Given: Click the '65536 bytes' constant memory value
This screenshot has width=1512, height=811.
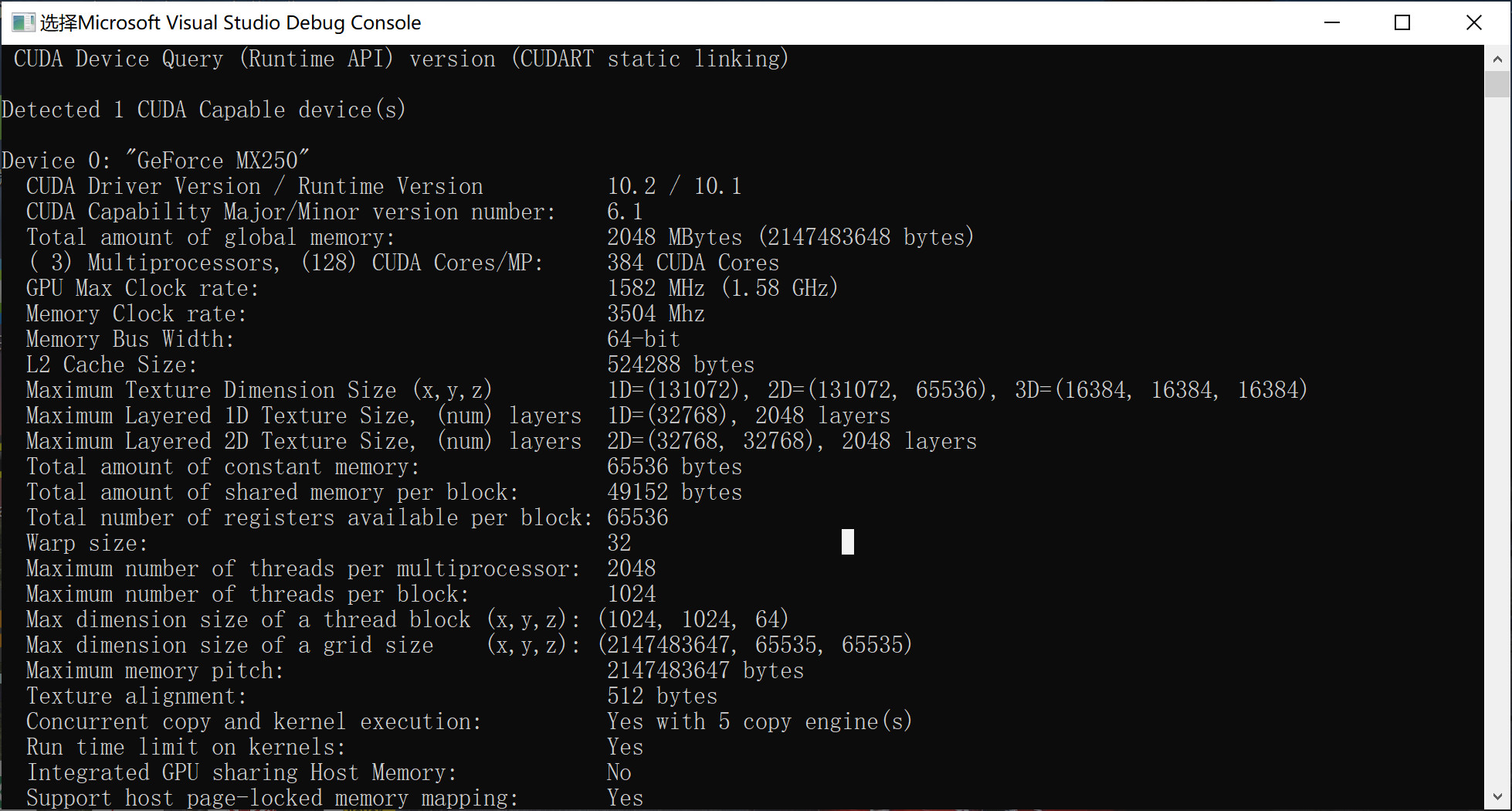Looking at the screenshot, I should 674,467.
